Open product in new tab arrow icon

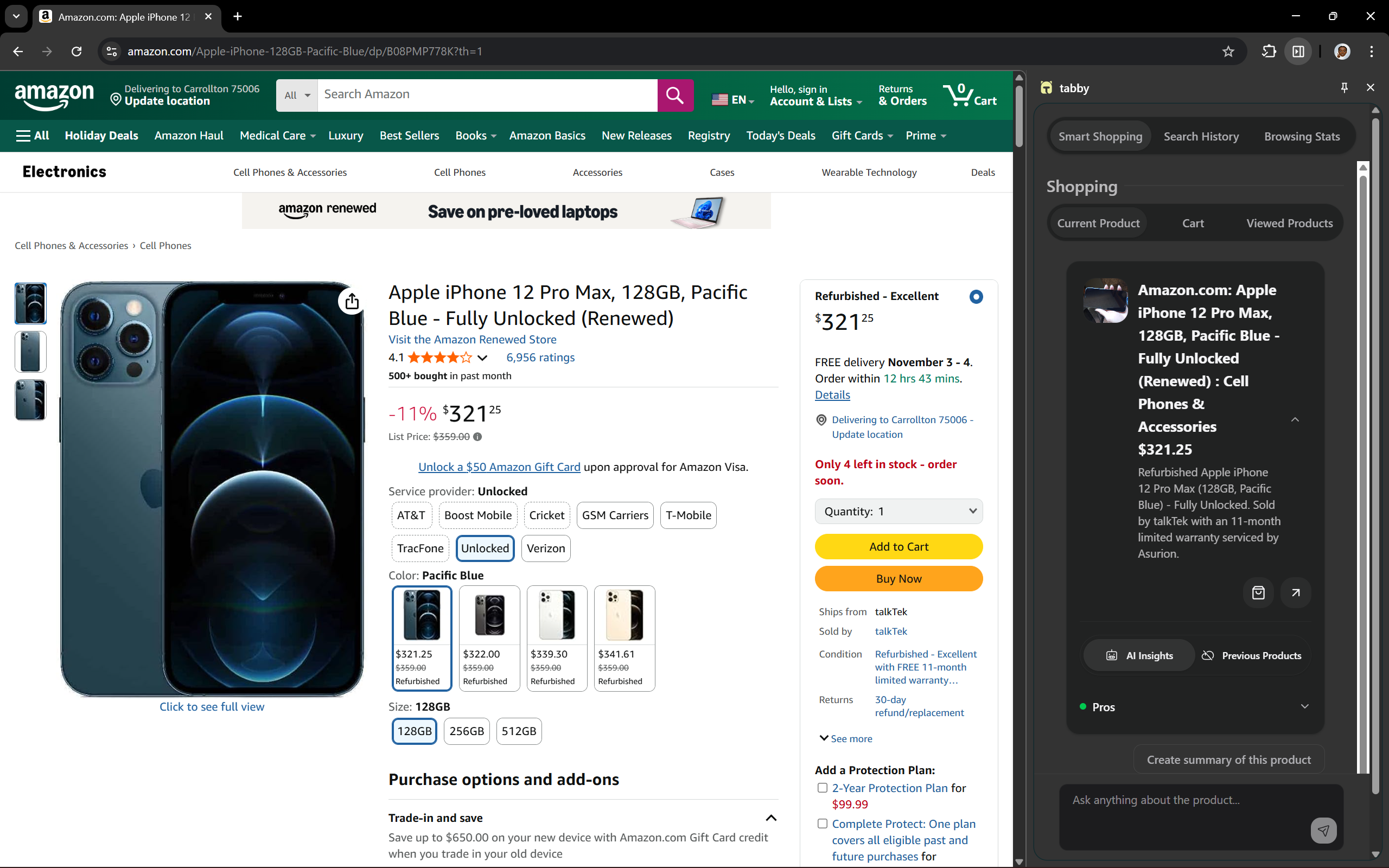tap(1296, 592)
